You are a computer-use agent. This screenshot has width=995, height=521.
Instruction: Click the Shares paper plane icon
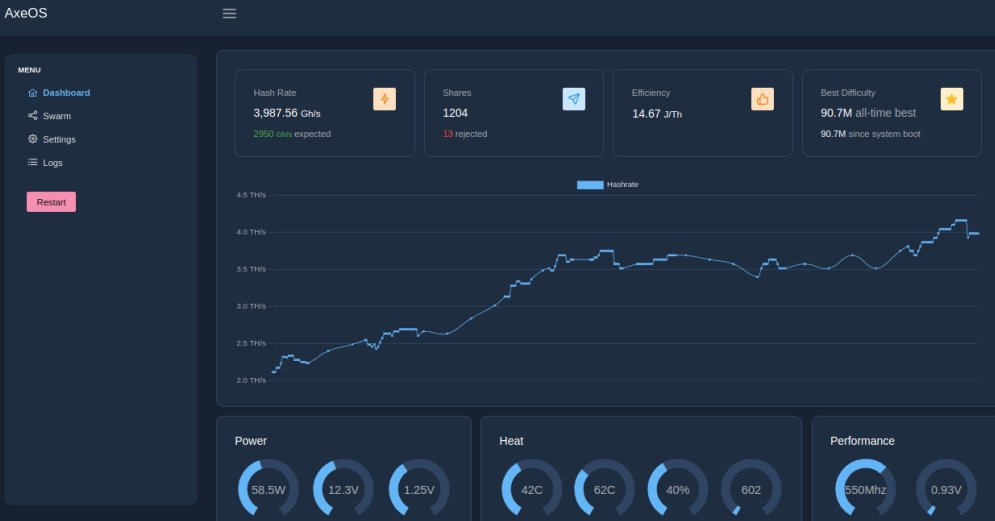click(x=574, y=99)
